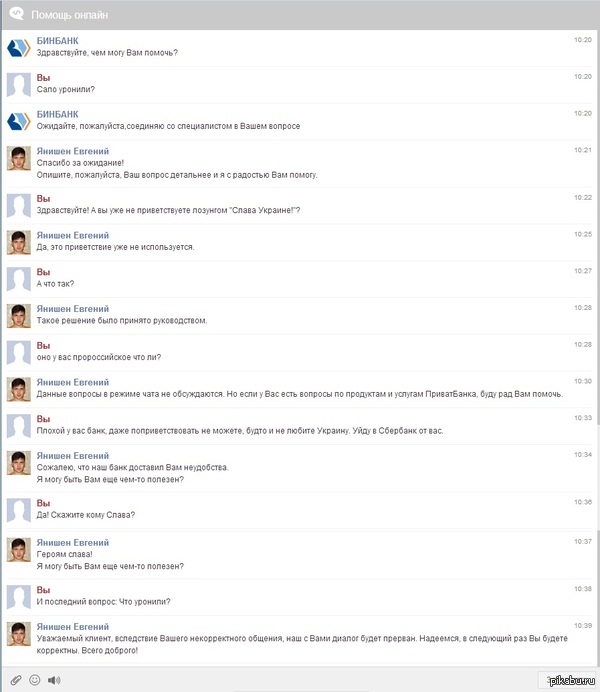Click the paperclip attach file icon

(x=16, y=680)
